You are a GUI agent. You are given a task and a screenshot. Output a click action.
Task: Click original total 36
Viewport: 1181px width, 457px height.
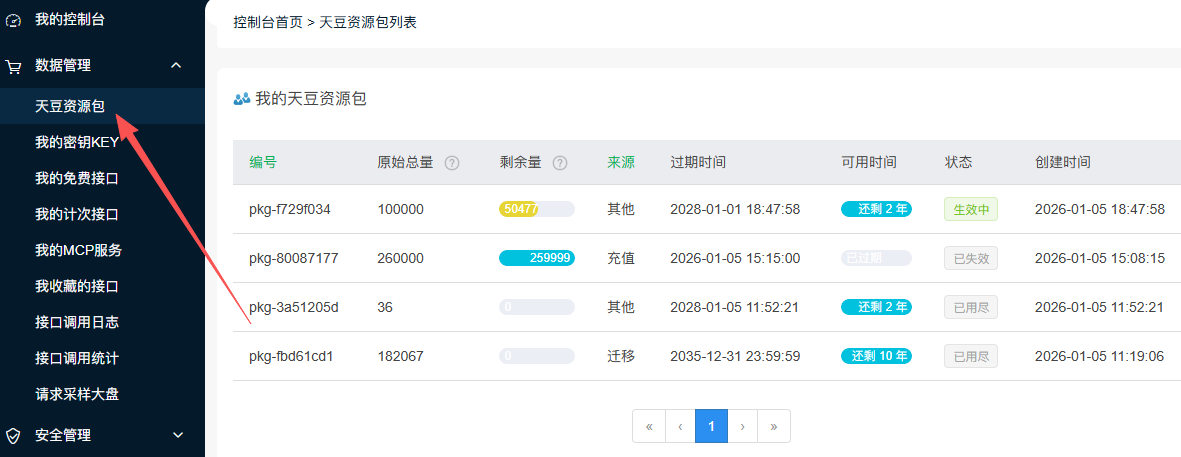(385, 307)
